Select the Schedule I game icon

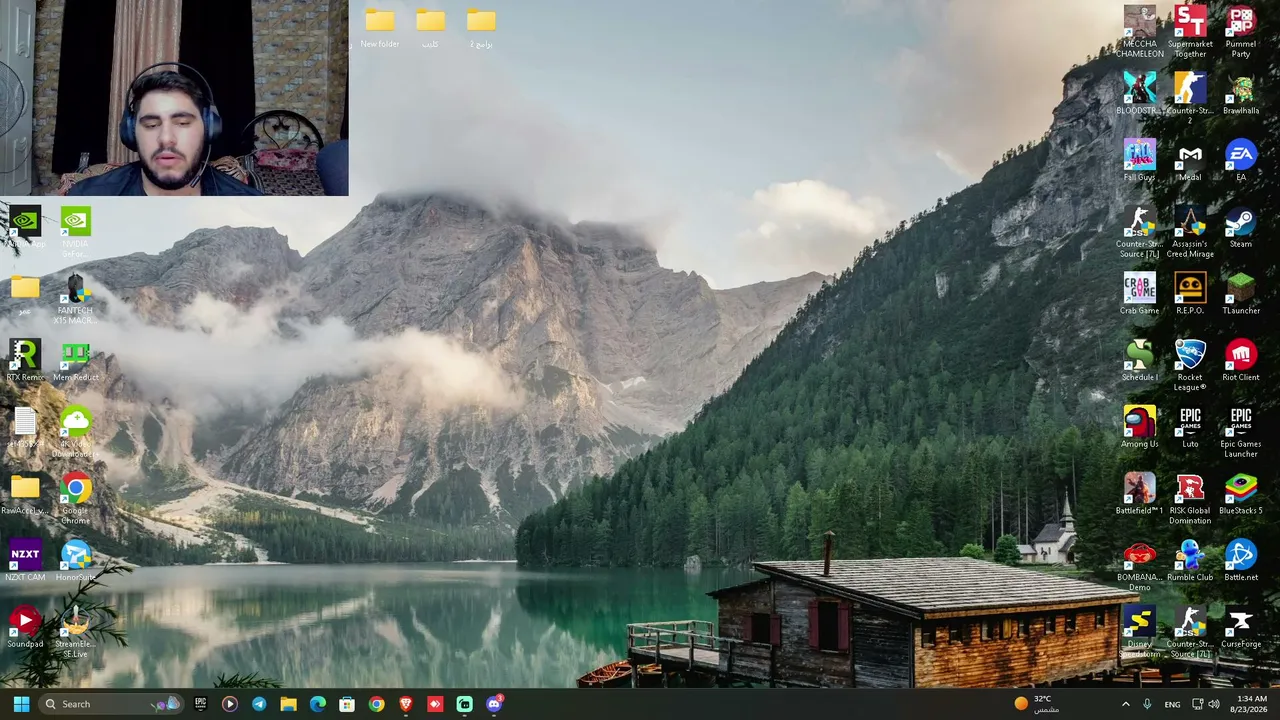(x=1139, y=361)
